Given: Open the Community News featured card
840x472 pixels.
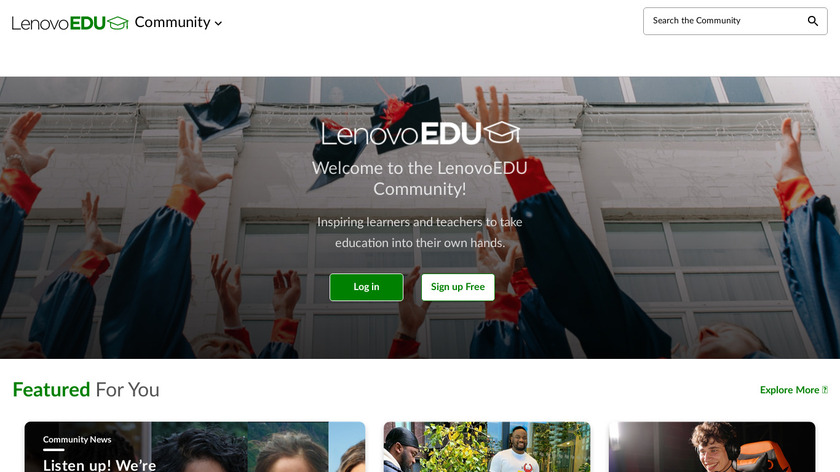Looking at the screenshot, I should pyautogui.click(x=195, y=447).
